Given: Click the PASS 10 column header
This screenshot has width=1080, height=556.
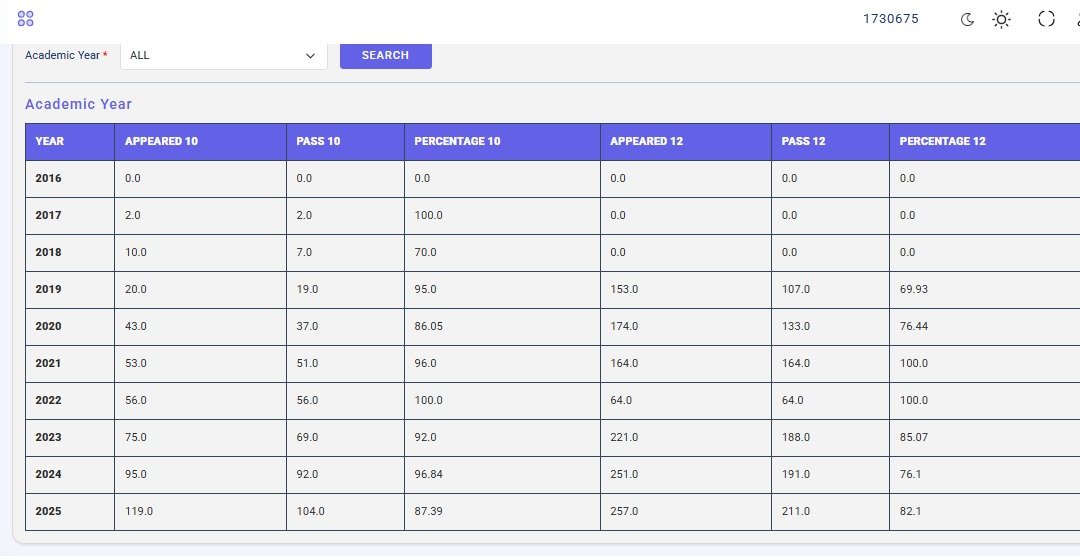Looking at the screenshot, I should 318,141.
